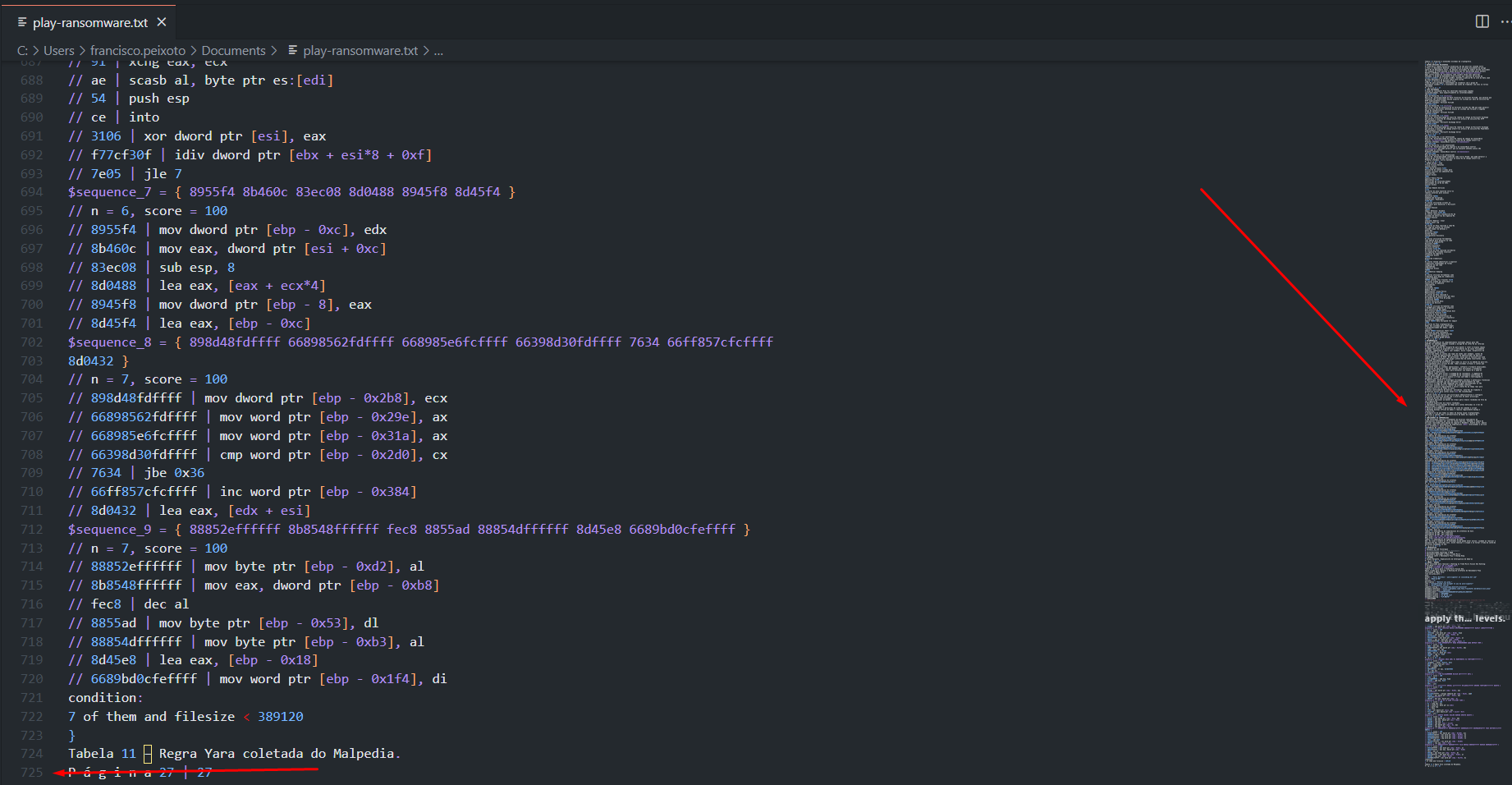Click the file icon in the breadcrumb
This screenshot has width=1512, height=785.
292,50
